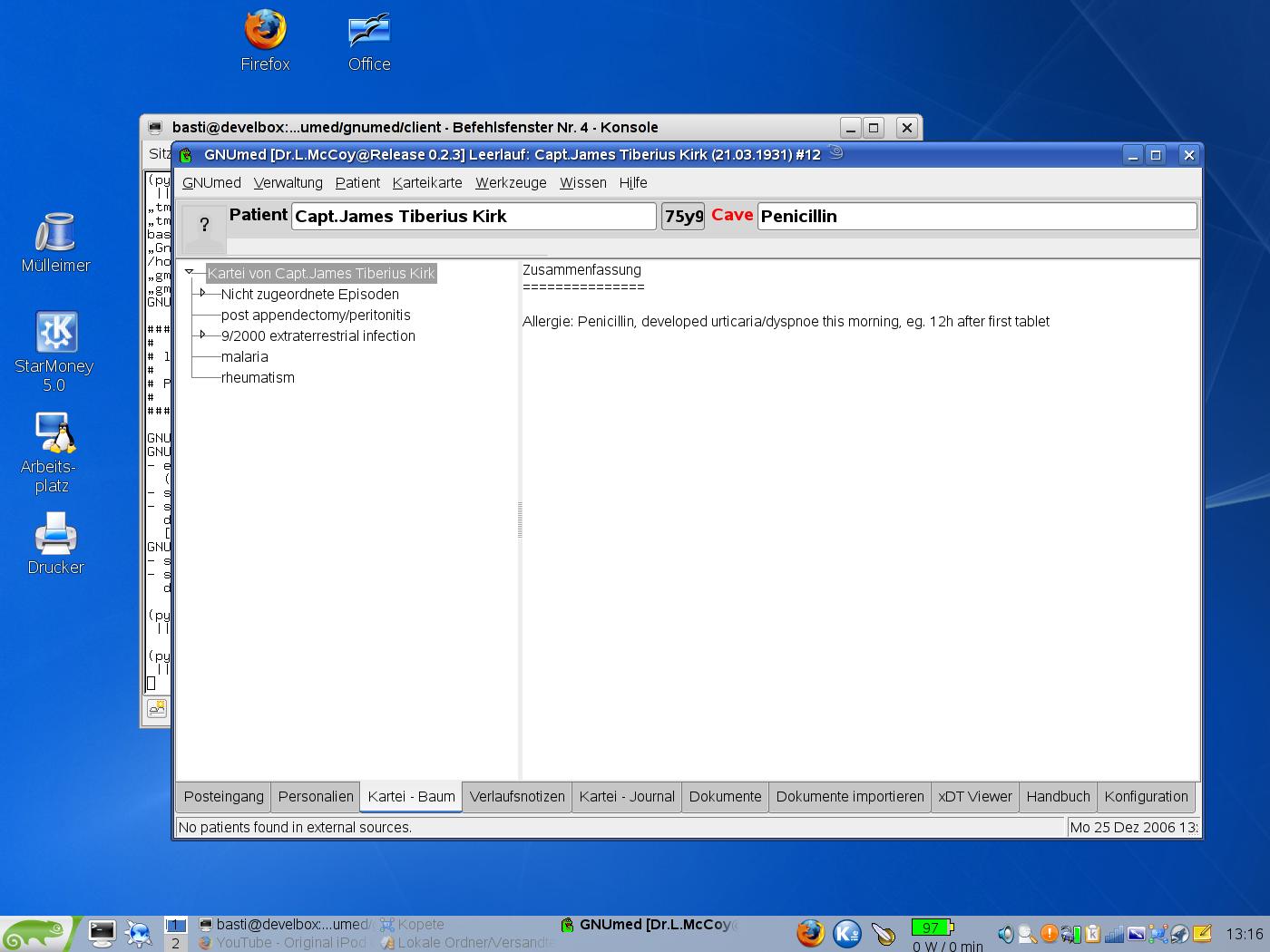Open the xDT Viewer tab
The height and width of the screenshot is (952, 1270).
(x=975, y=797)
